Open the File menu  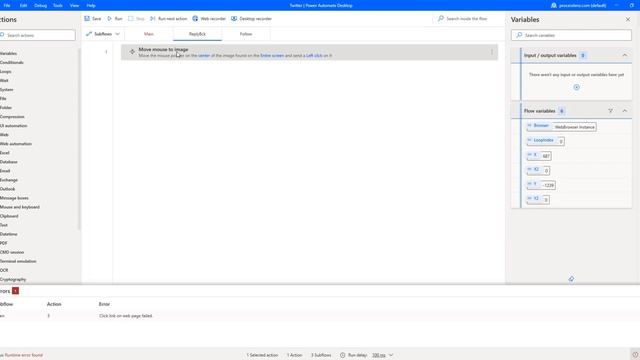[x=7, y=5]
